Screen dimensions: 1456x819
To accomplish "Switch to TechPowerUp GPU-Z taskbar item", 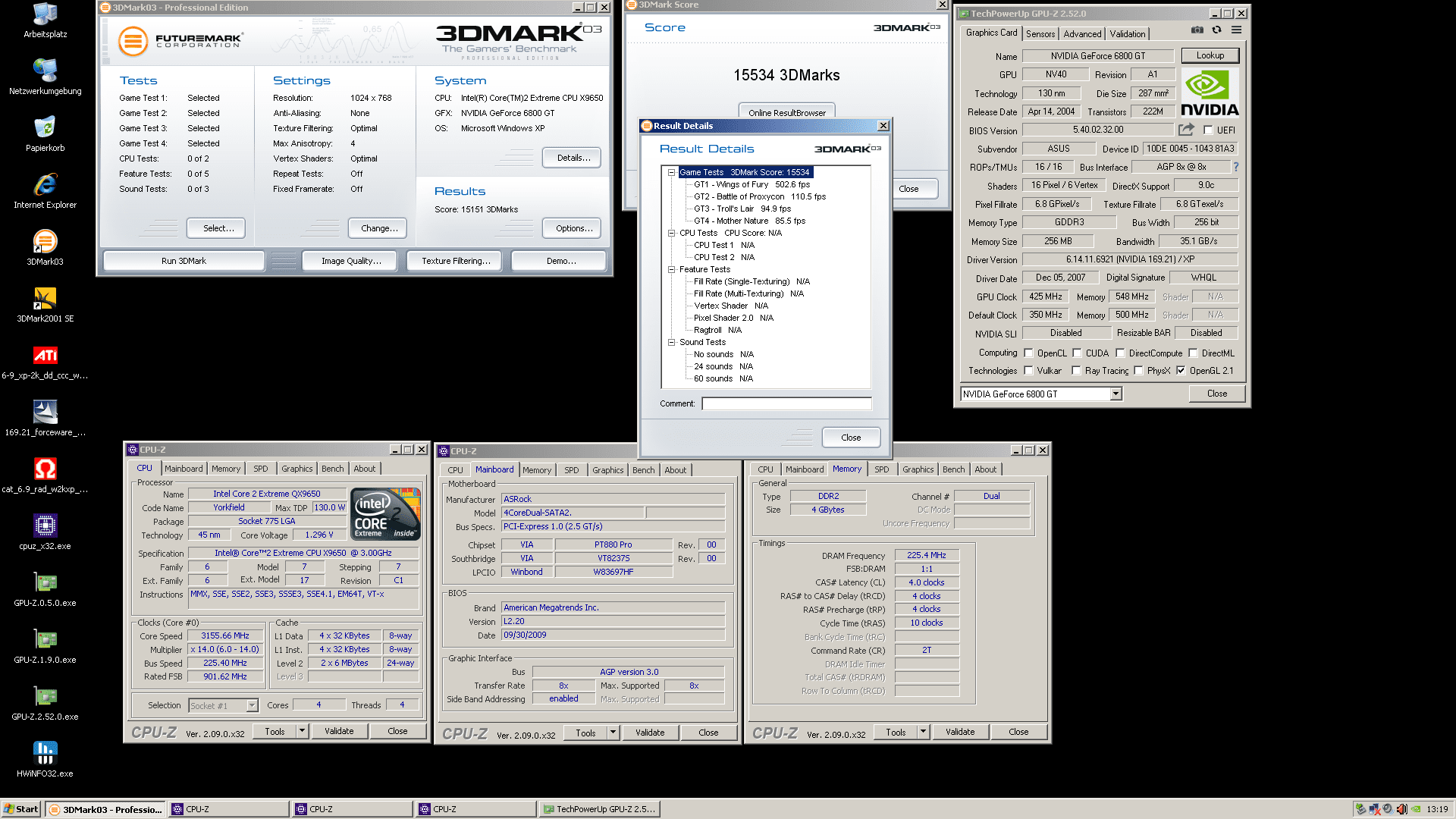I will pos(599,809).
